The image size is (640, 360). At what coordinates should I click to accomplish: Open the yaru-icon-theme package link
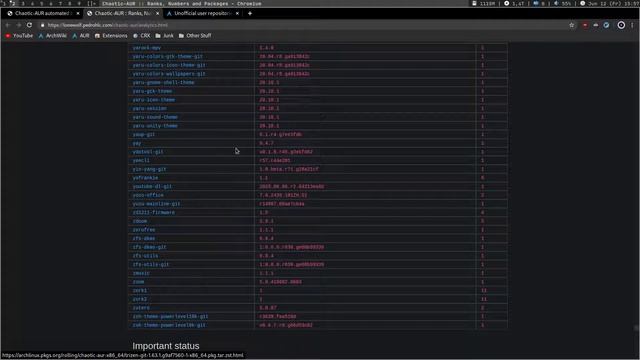[x=153, y=100]
